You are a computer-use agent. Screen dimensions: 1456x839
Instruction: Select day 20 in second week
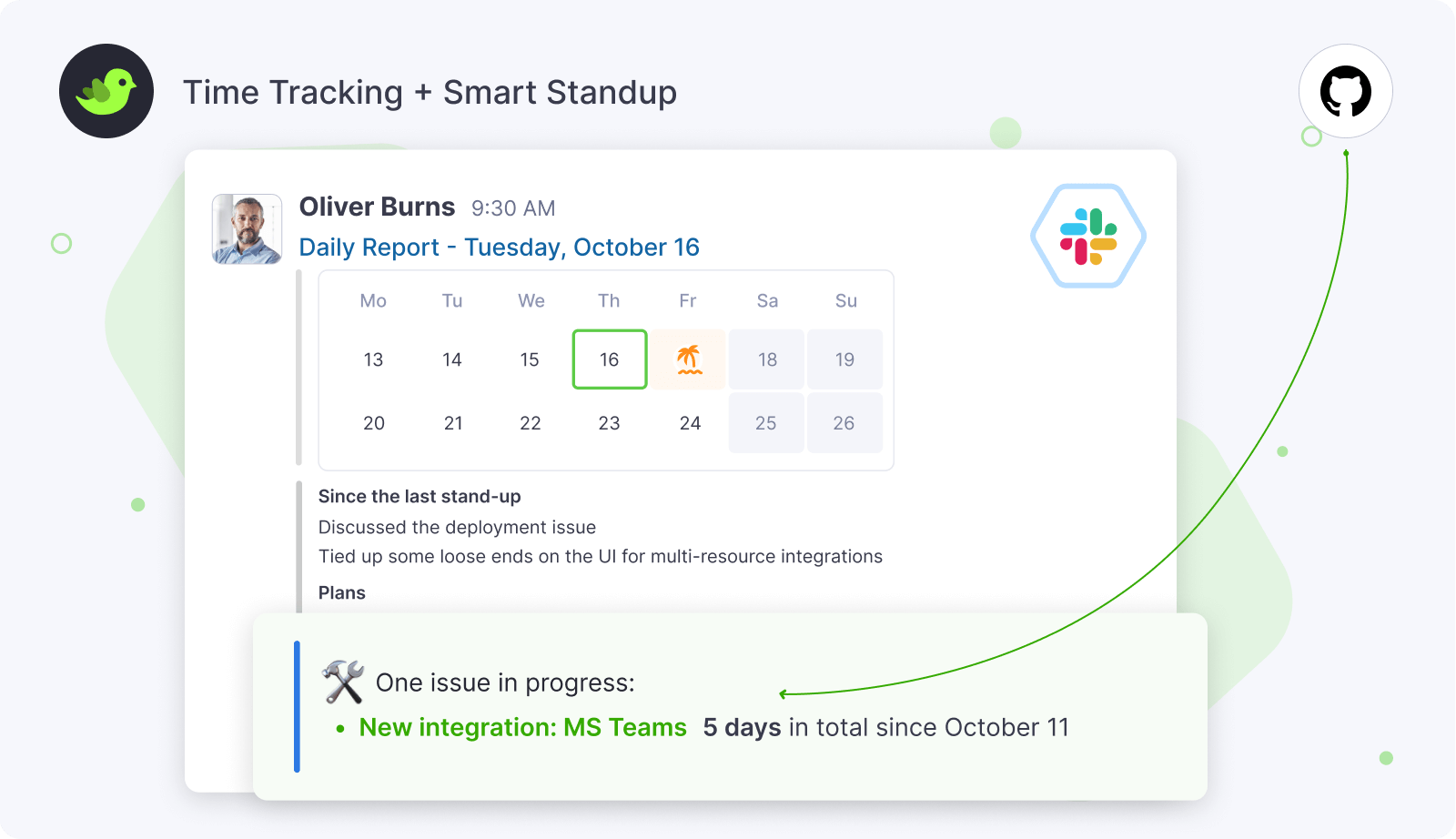tap(374, 423)
